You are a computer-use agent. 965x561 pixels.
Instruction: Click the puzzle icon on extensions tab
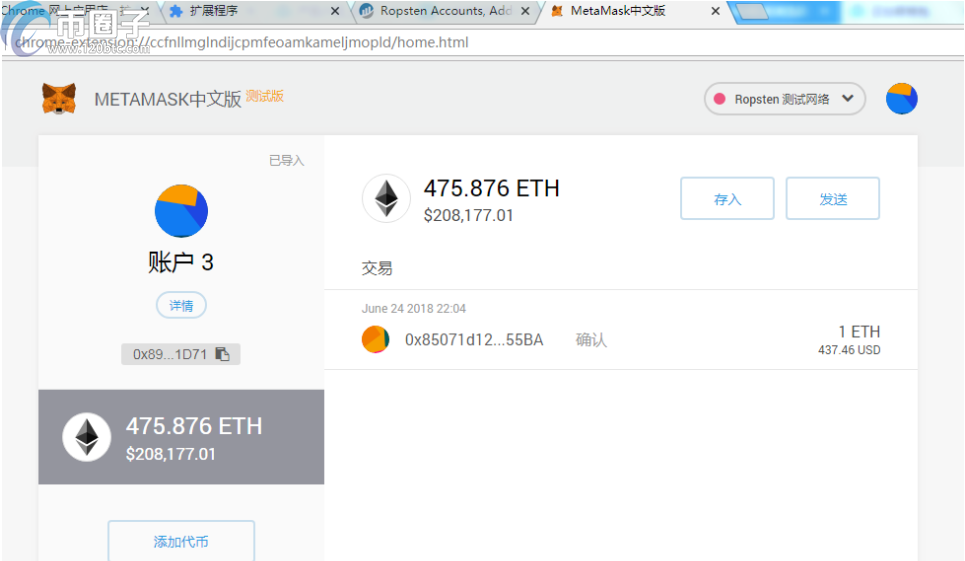coord(176,11)
